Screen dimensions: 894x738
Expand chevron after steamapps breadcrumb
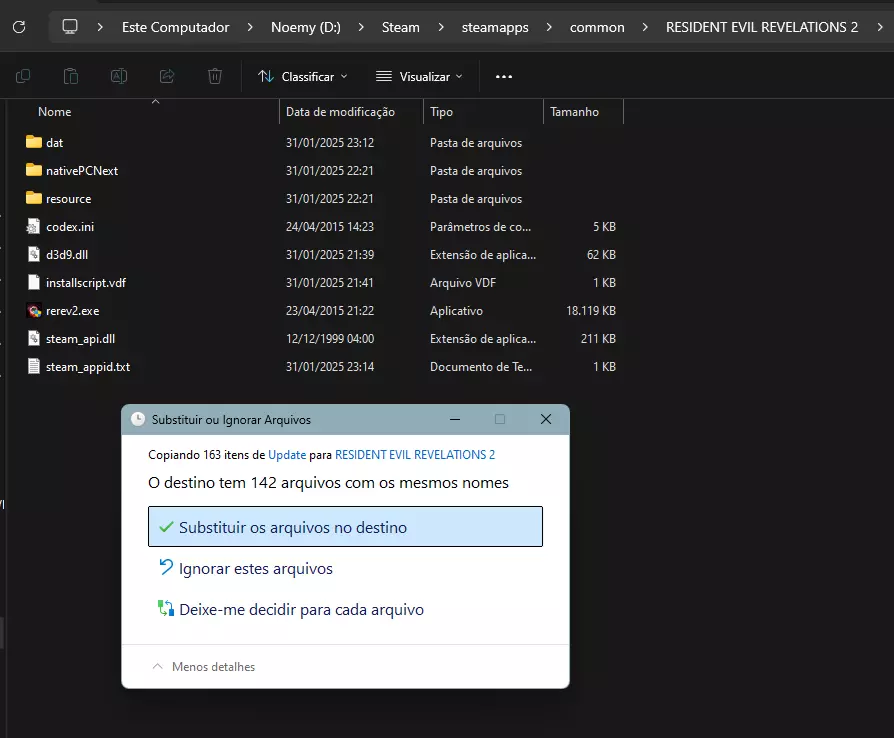pos(548,27)
